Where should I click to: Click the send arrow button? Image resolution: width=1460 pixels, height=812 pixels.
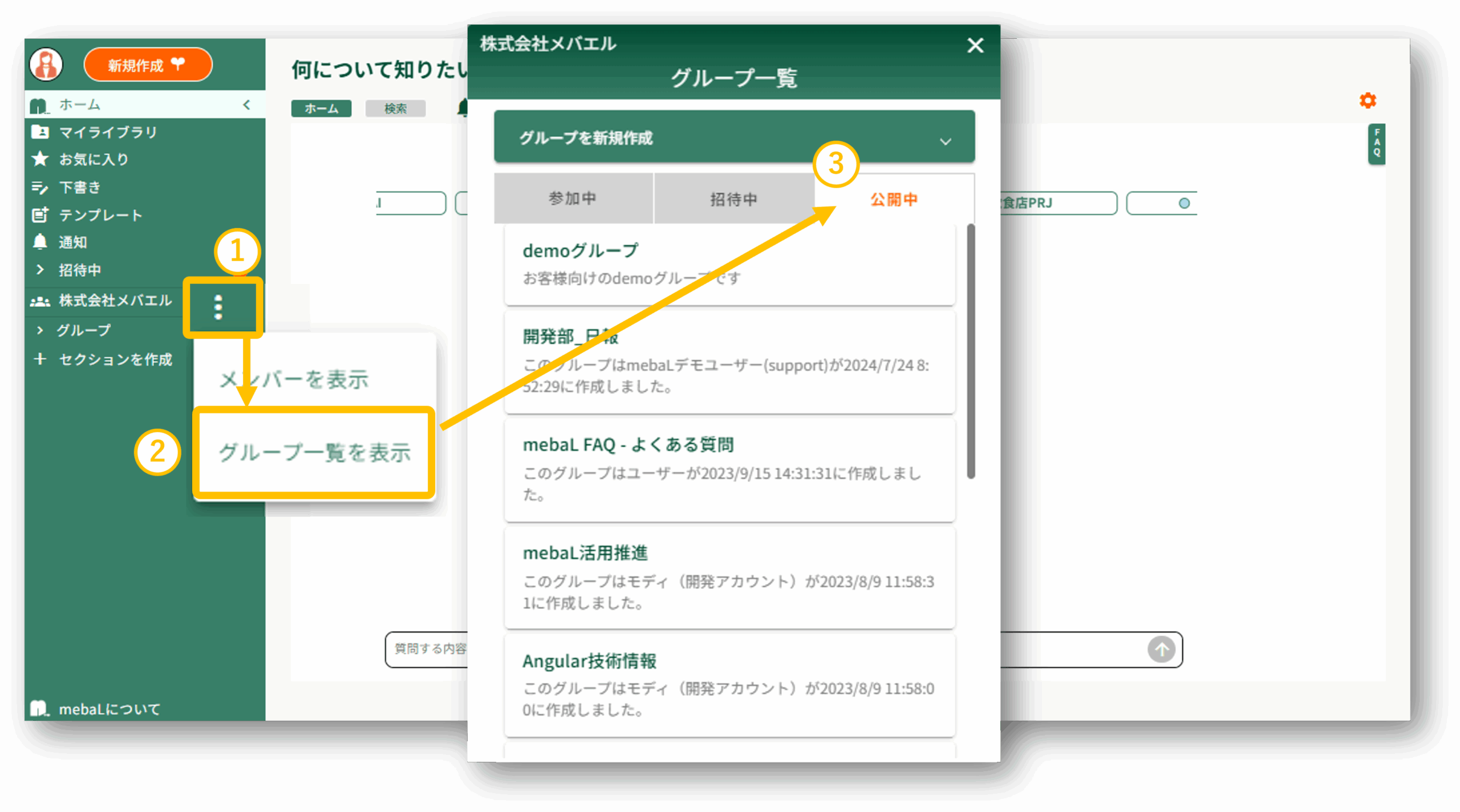[x=1161, y=649]
